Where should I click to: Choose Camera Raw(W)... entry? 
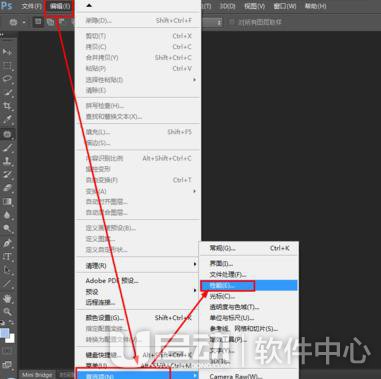pyautogui.click(x=249, y=376)
